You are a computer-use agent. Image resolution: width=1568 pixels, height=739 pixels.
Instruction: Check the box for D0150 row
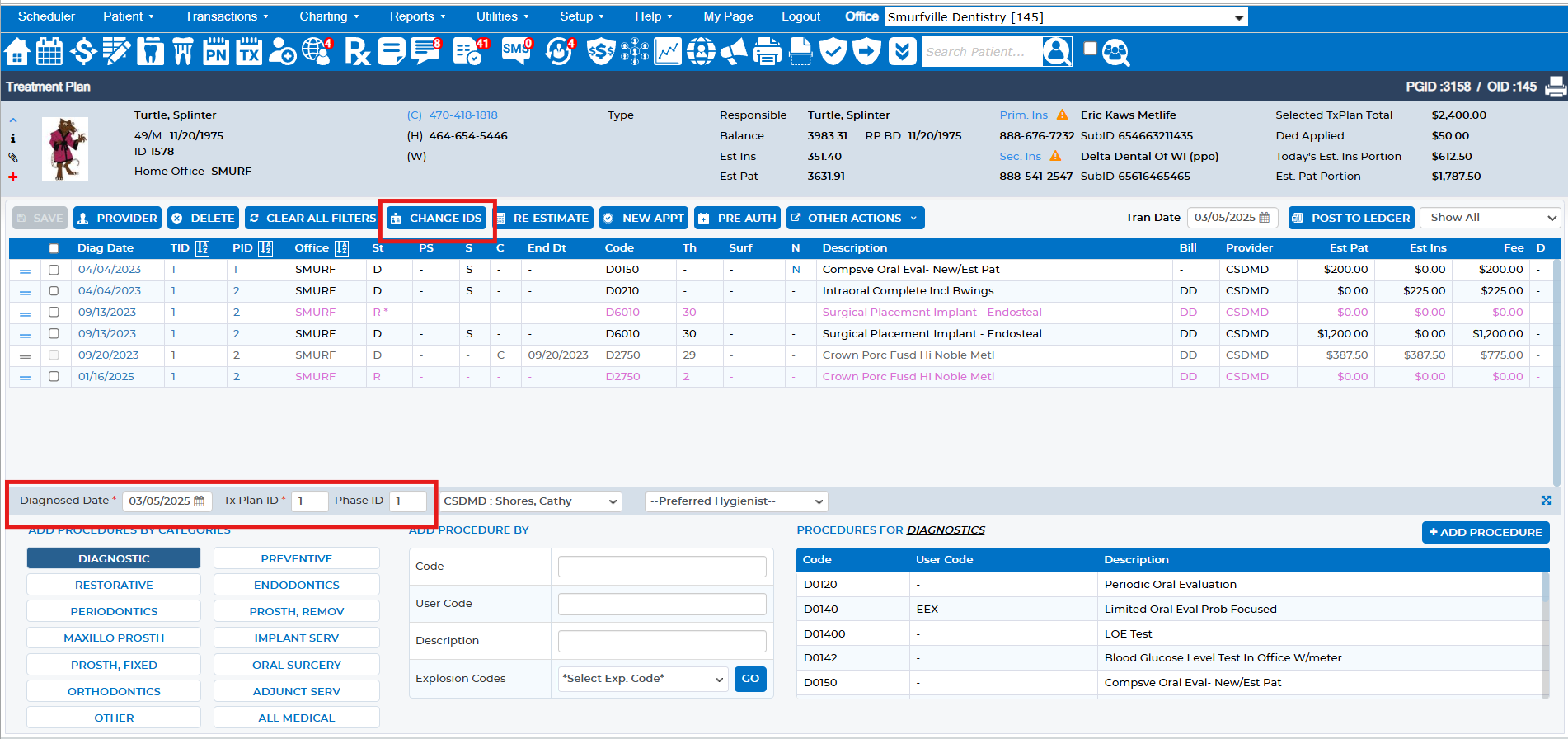tap(54, 270)
